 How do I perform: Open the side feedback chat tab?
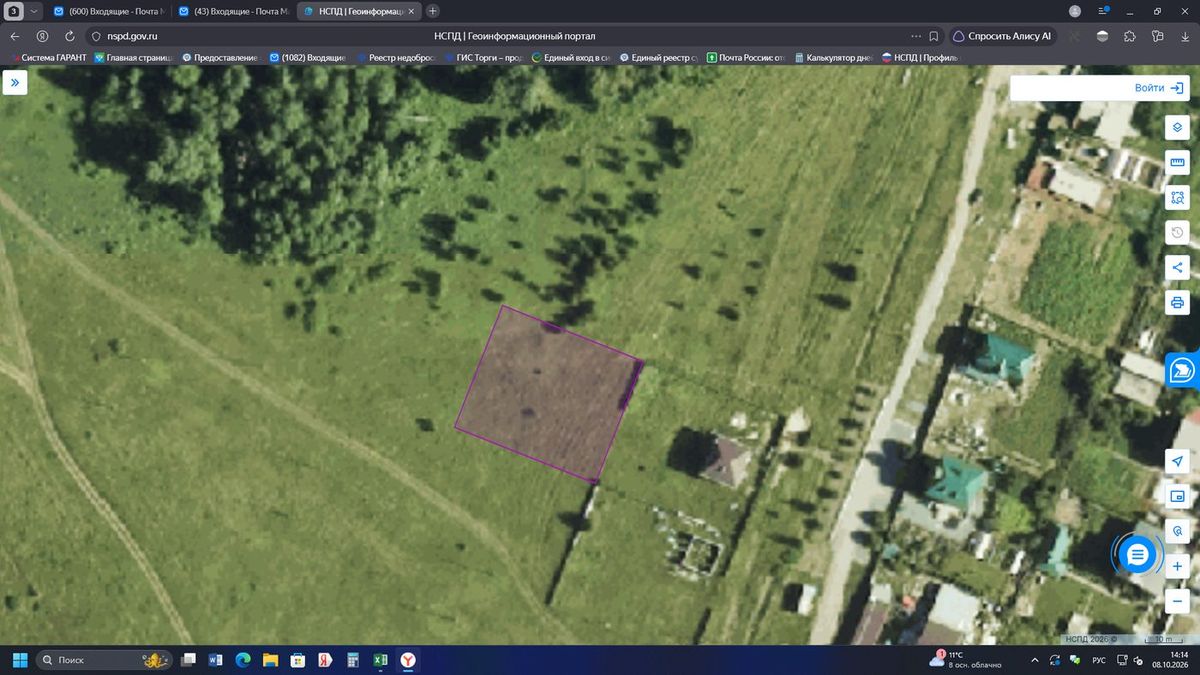pyautogui.click(x=1183, y=370)
